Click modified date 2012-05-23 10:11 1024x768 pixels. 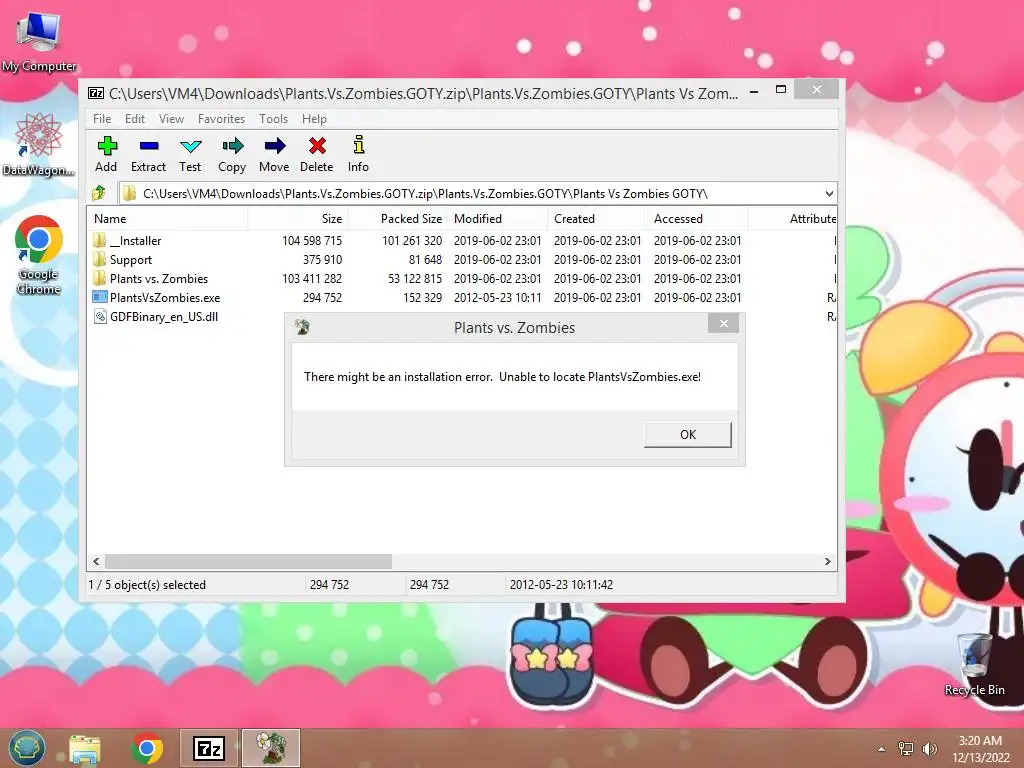[498, 298]
